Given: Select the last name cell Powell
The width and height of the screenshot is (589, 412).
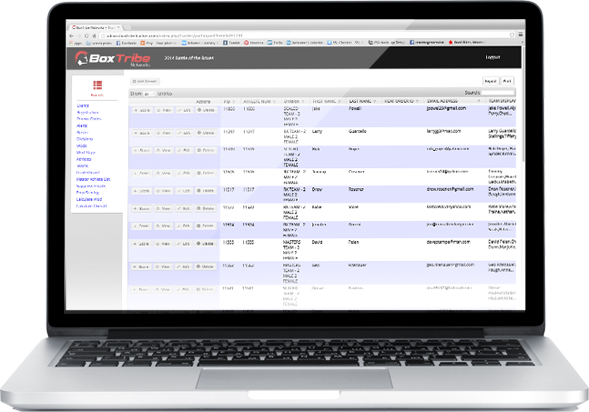Looking at the screenshot, I should [x=355, y=109].
